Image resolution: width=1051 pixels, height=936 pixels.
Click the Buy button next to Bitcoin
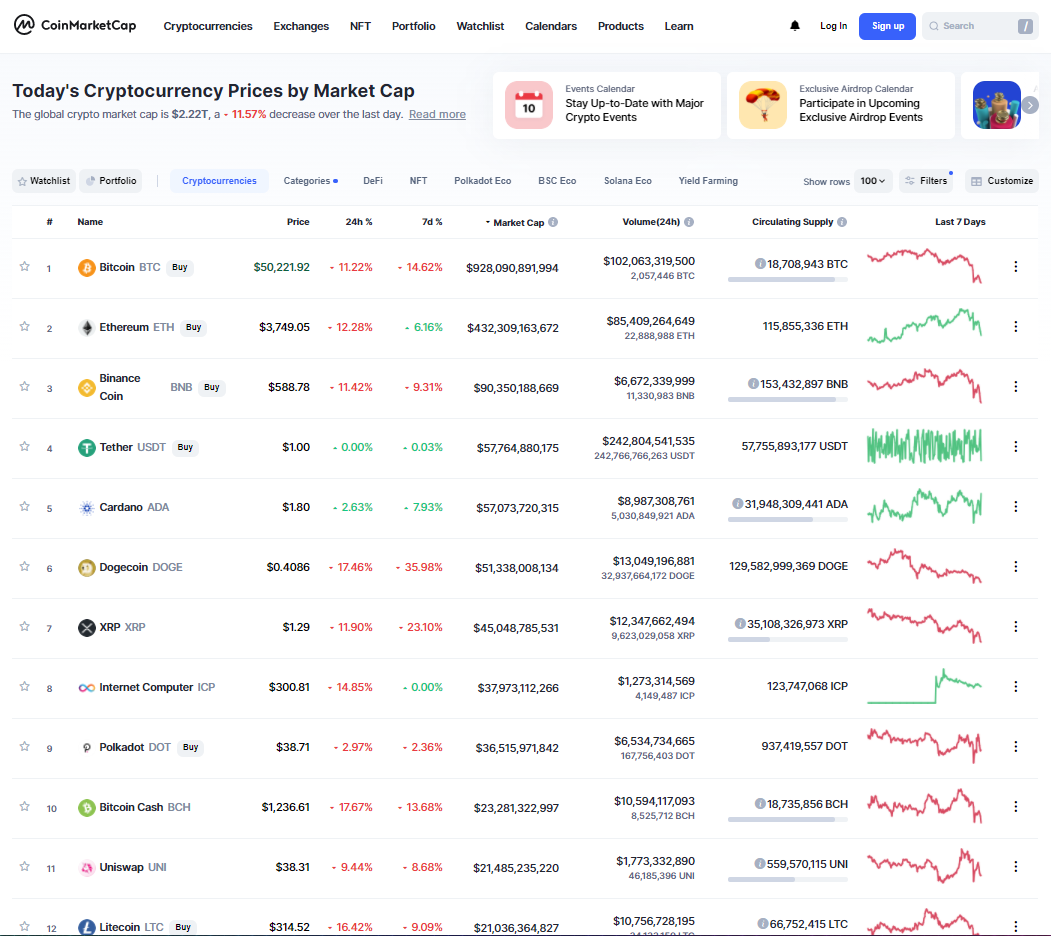pyautogui.click(x=180, y=268)
